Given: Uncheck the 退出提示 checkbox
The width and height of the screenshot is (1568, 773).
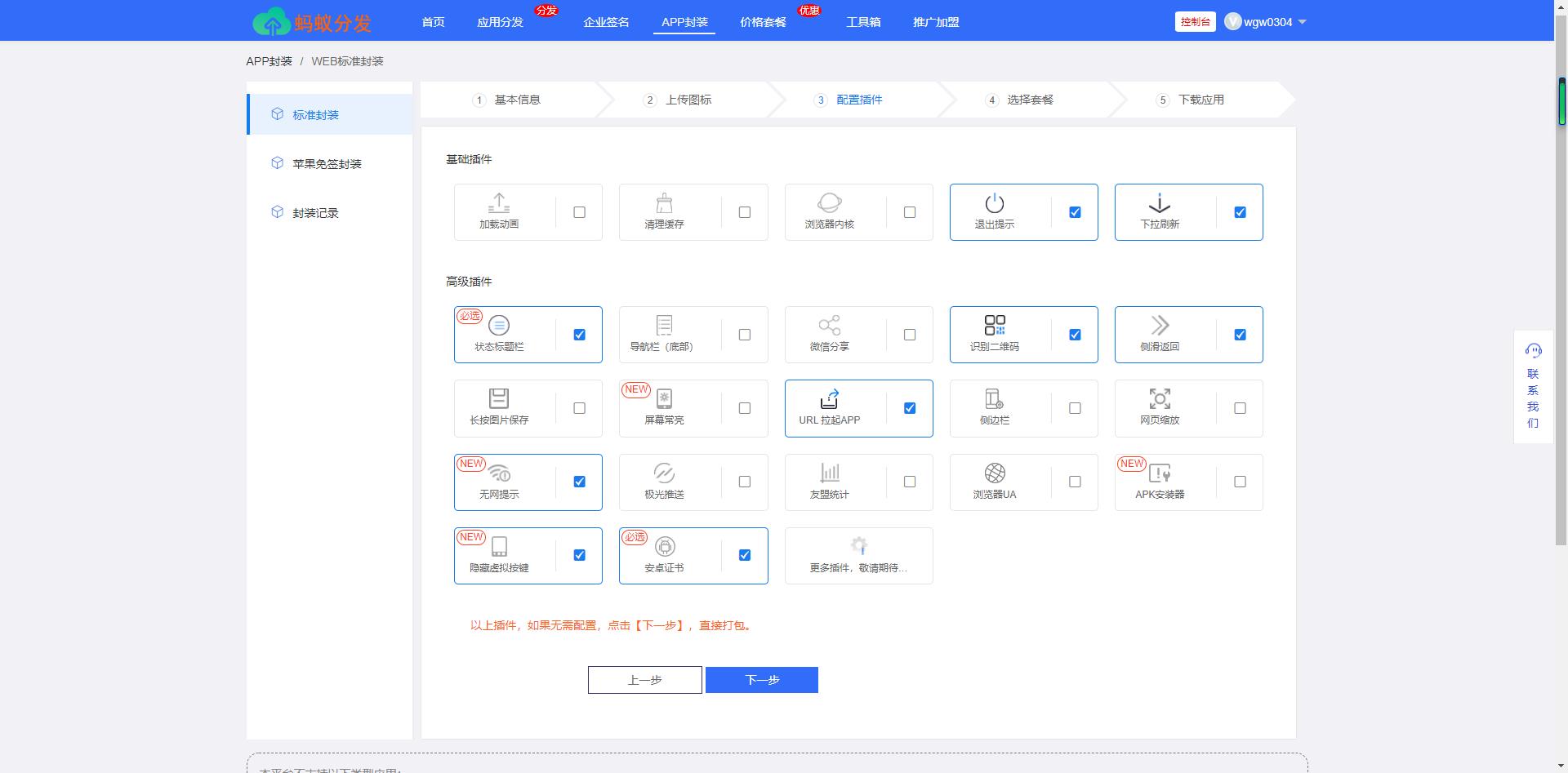Looking at the screenshot, I should click(x=1075, y=212).
